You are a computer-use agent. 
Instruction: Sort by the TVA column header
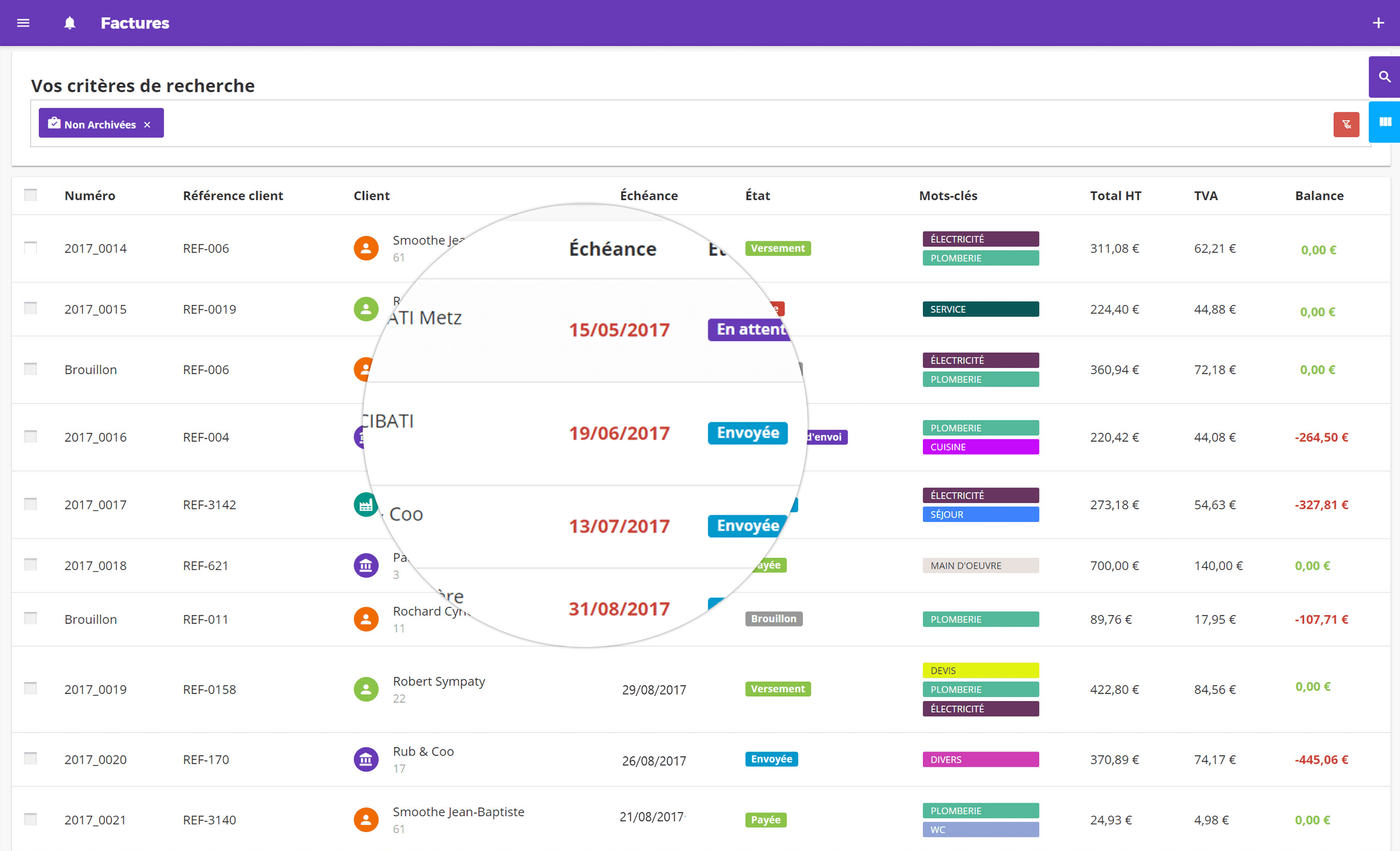1206,195
